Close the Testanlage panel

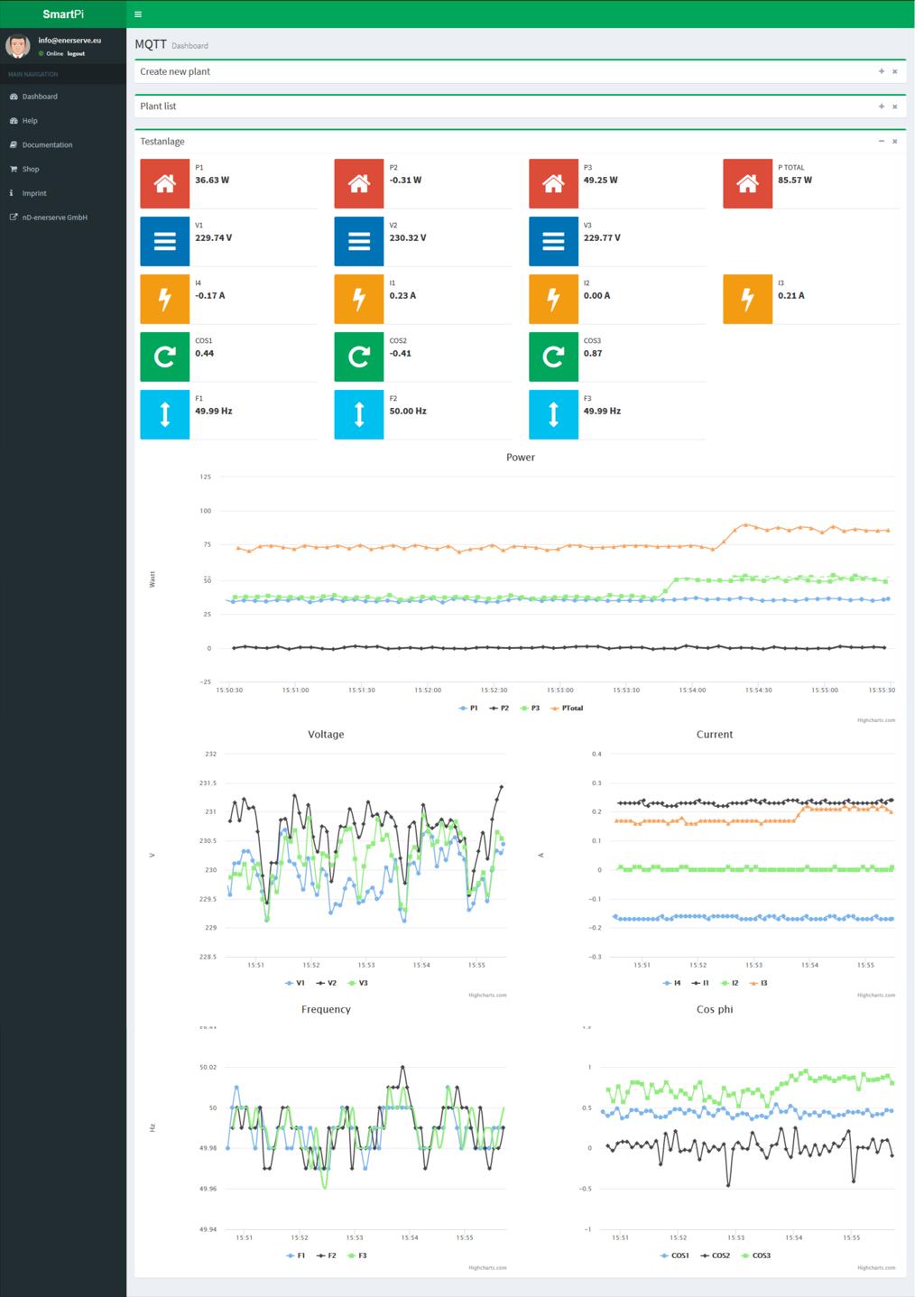point(895,142)
